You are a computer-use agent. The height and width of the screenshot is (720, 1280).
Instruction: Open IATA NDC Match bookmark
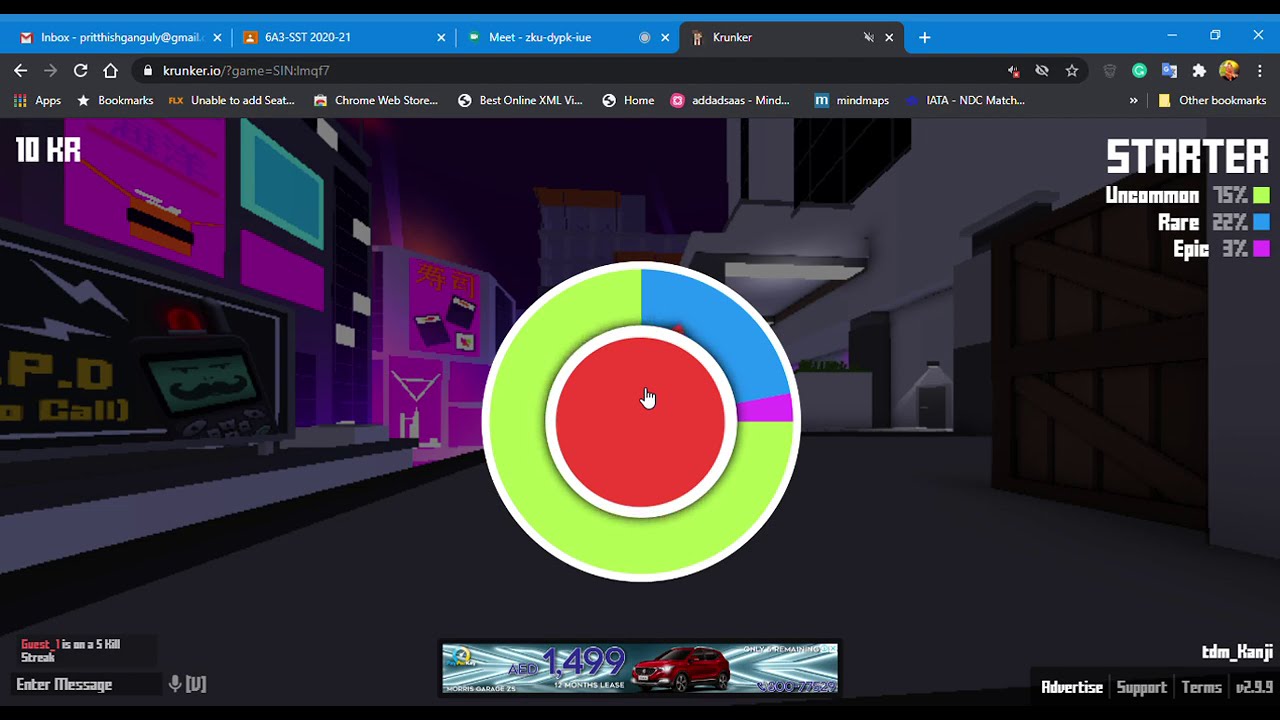965,100
